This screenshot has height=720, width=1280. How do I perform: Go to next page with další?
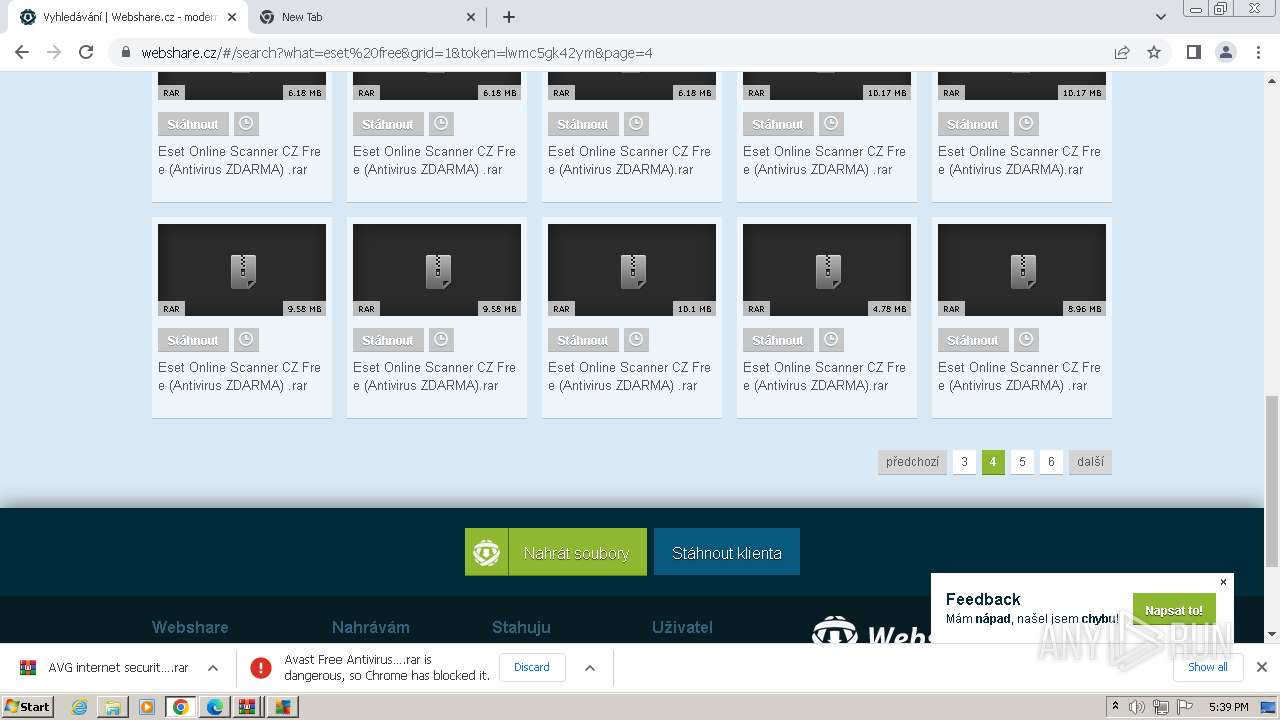pos(1090,462)
